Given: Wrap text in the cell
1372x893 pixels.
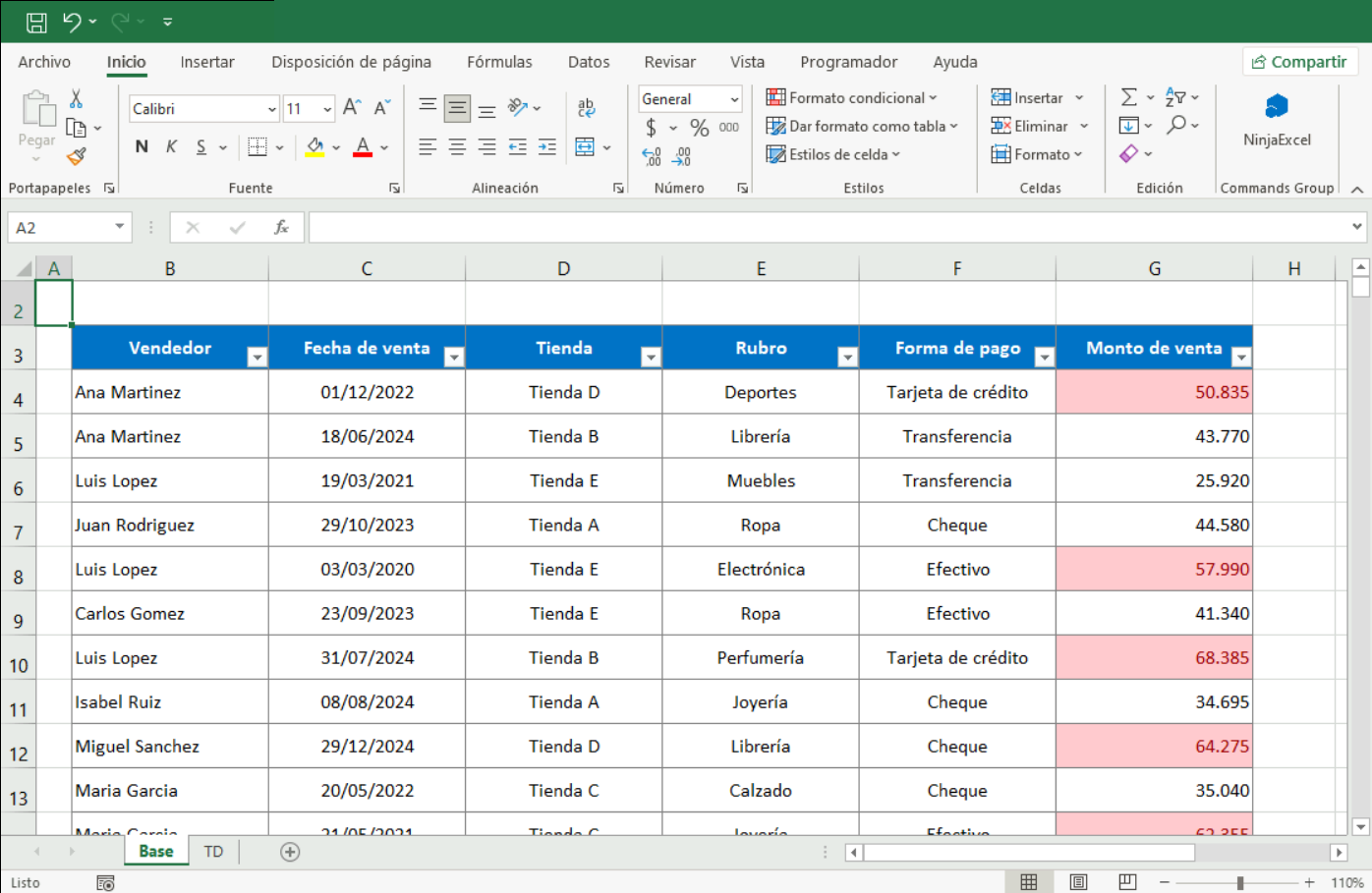Looking at the screenshot, I should (587, 107).
